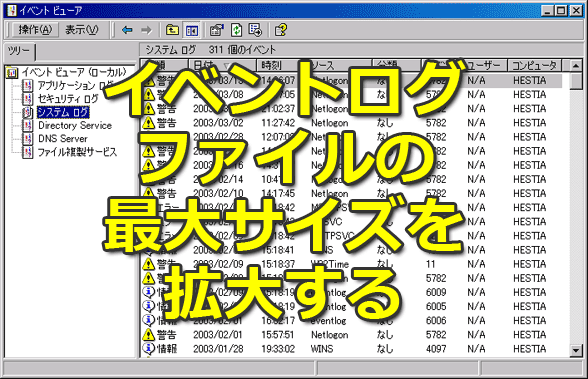Open the 表示(V) menu
Image resolution: width=588 pixels, height=379 pixels.
click(x=81, y=30)
